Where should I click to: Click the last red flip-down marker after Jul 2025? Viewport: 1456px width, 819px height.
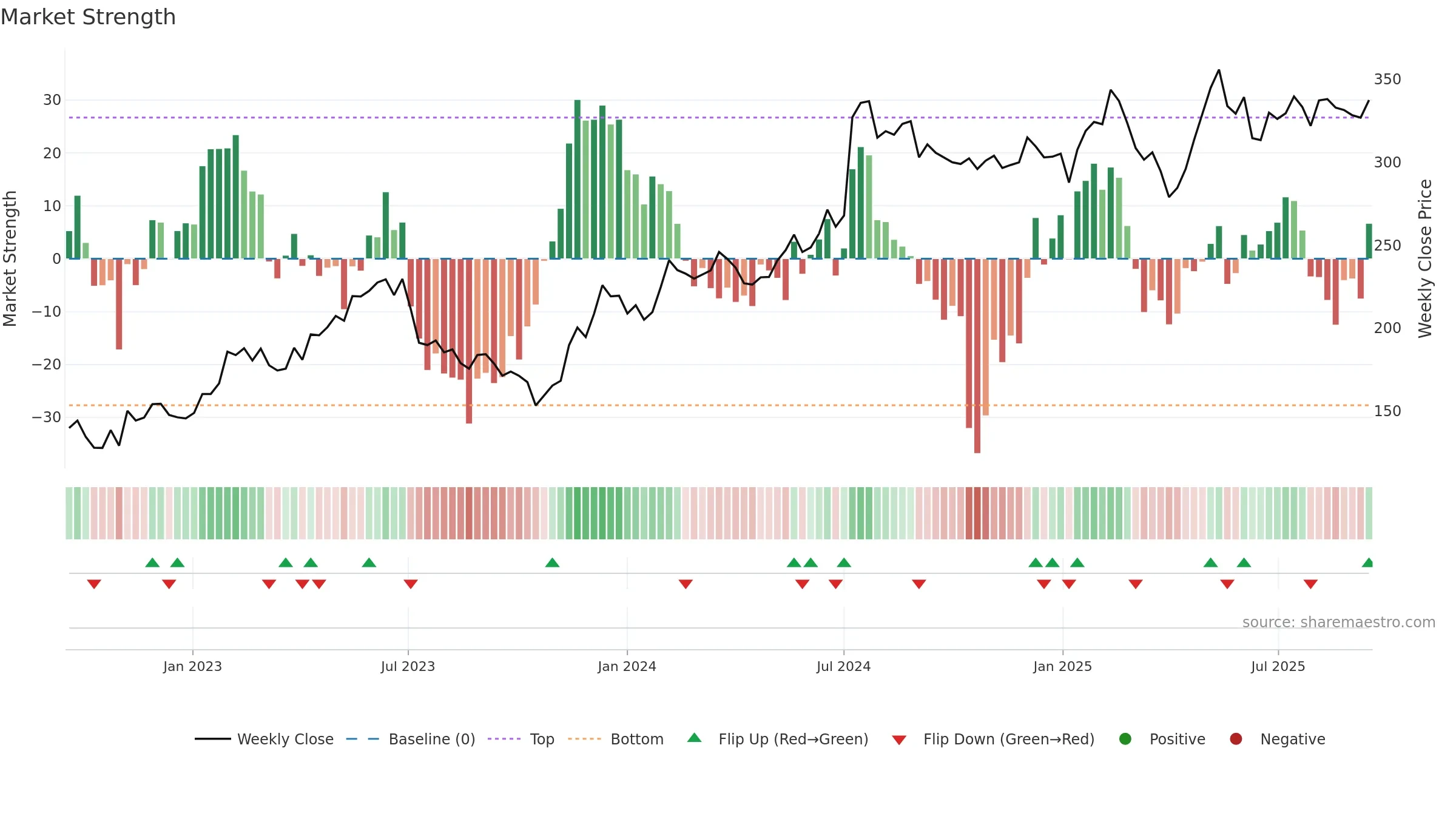1310,584
